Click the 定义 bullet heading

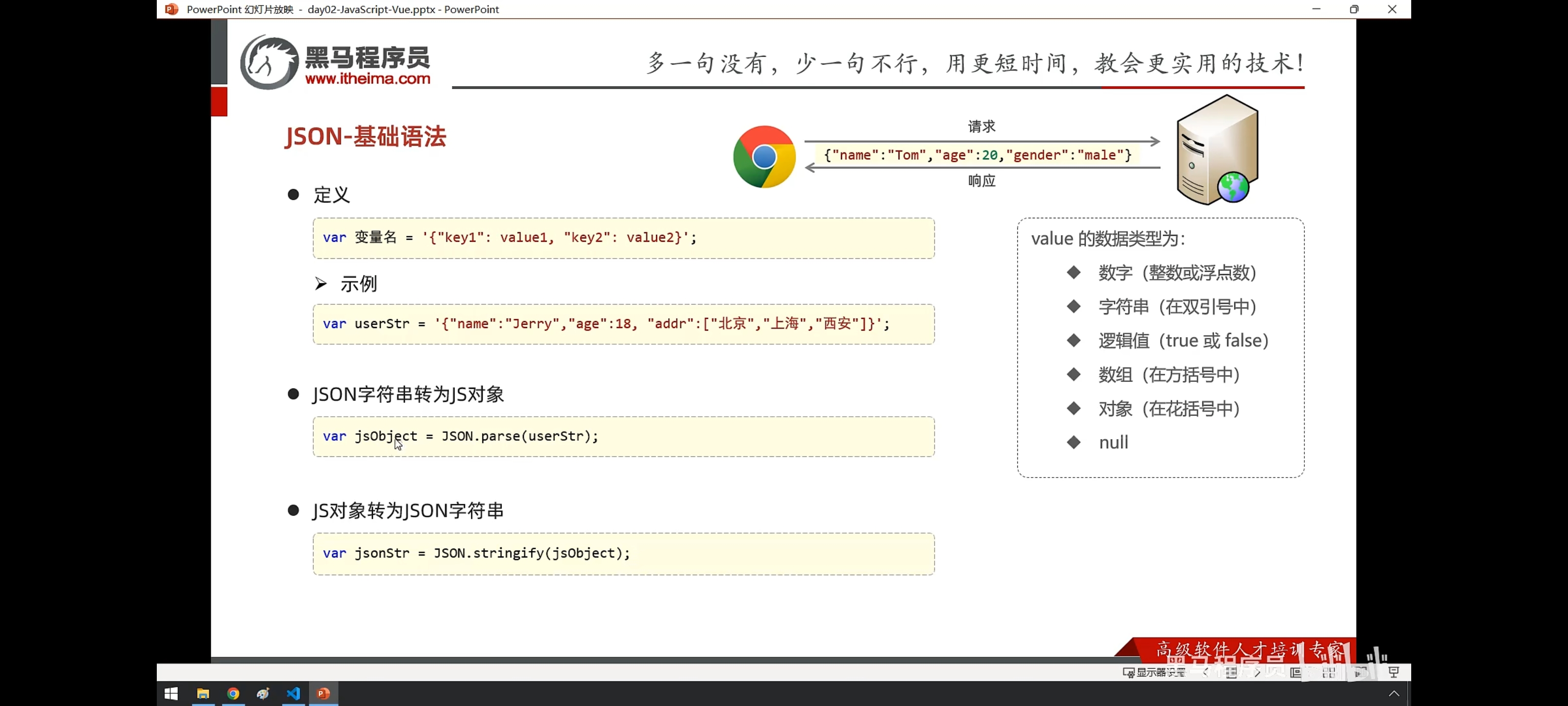point(332,195)
